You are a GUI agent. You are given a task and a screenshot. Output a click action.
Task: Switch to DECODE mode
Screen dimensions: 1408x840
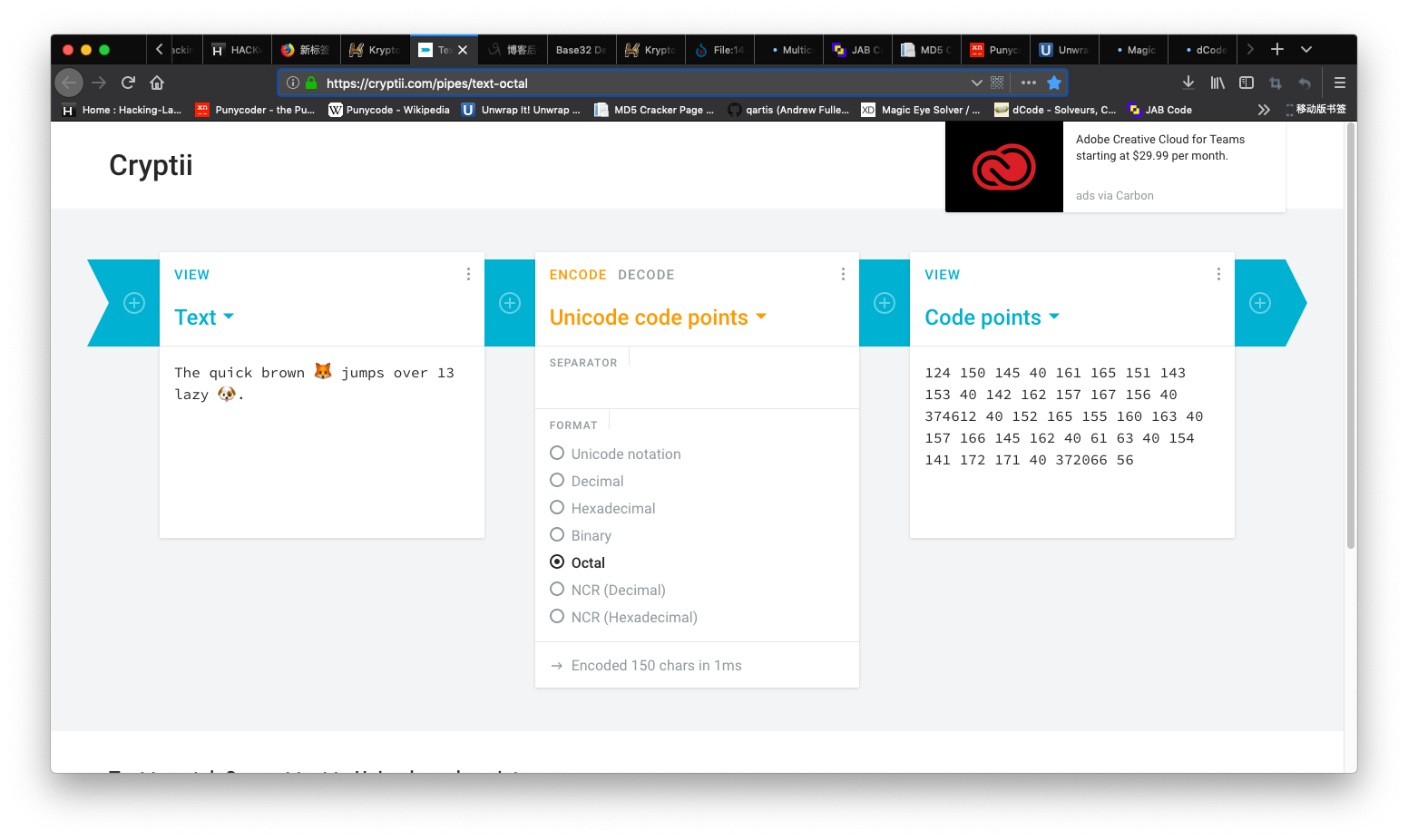coord(646,275)
